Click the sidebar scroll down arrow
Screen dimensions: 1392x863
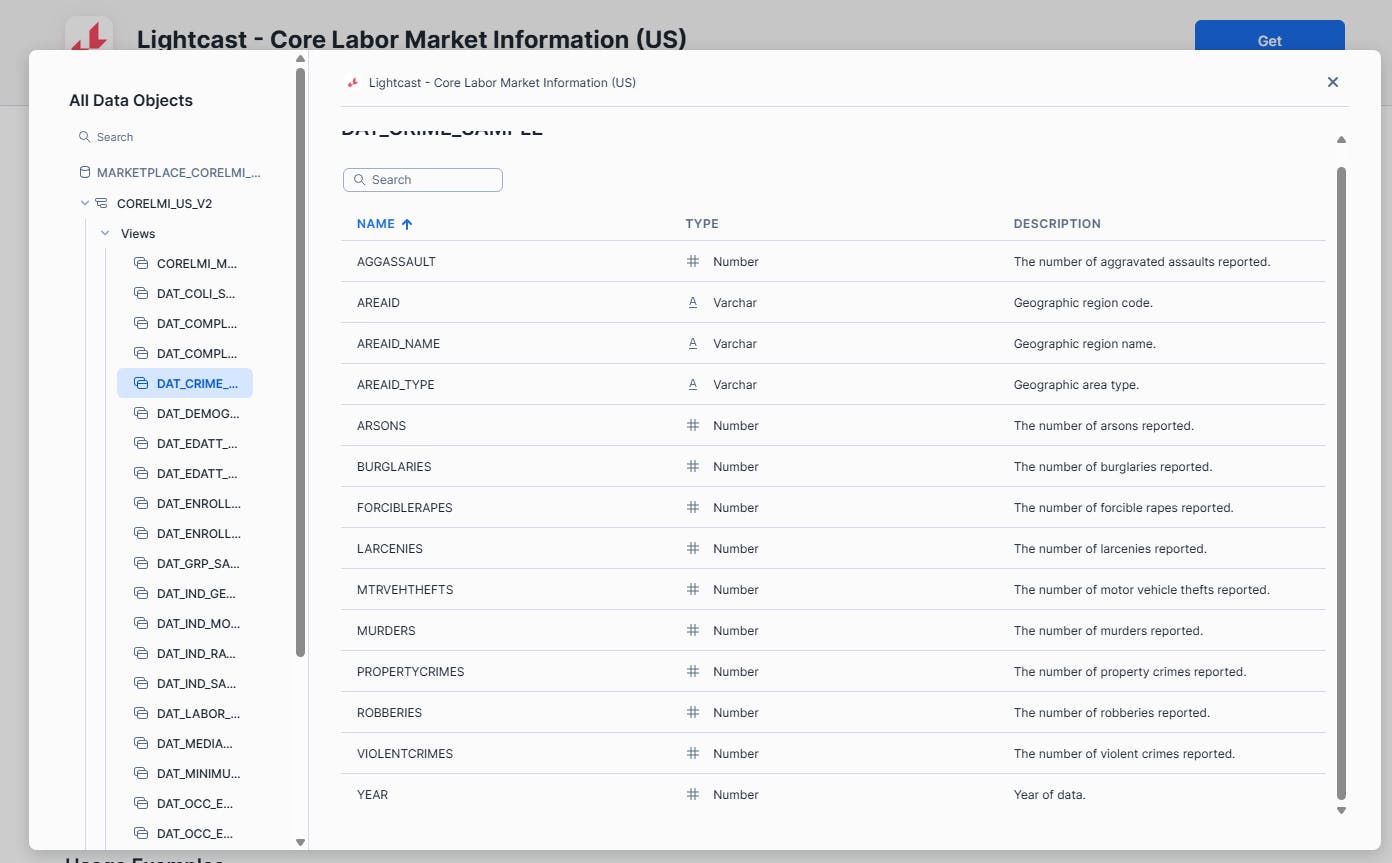300,842
